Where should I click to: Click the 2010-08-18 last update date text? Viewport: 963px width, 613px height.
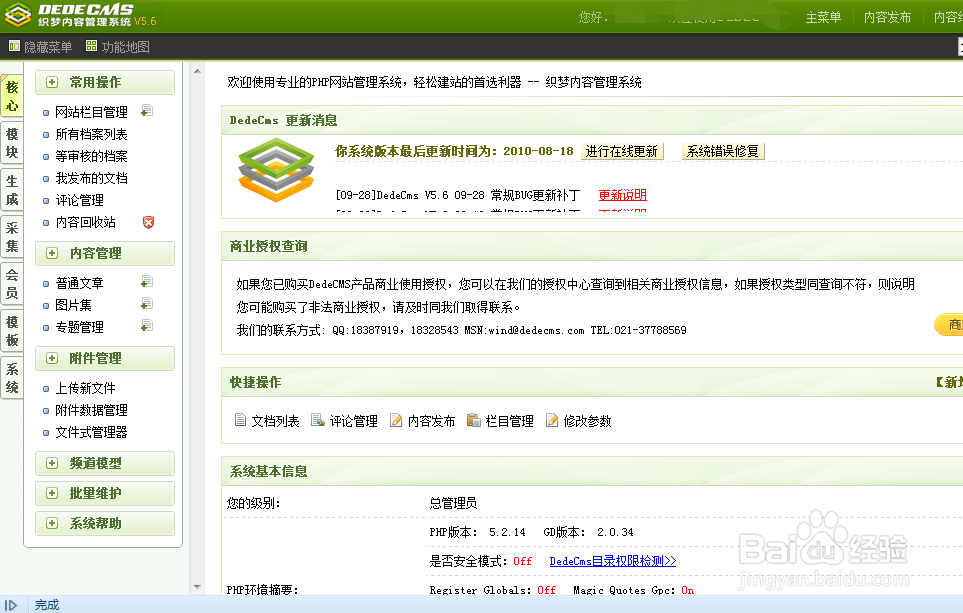click(538, 151)
